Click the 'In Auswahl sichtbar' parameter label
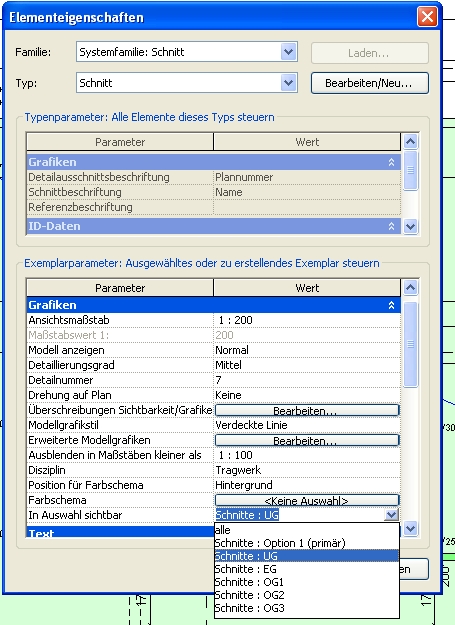The width and height of the screenshot is (455, 625). pos(75,515)
